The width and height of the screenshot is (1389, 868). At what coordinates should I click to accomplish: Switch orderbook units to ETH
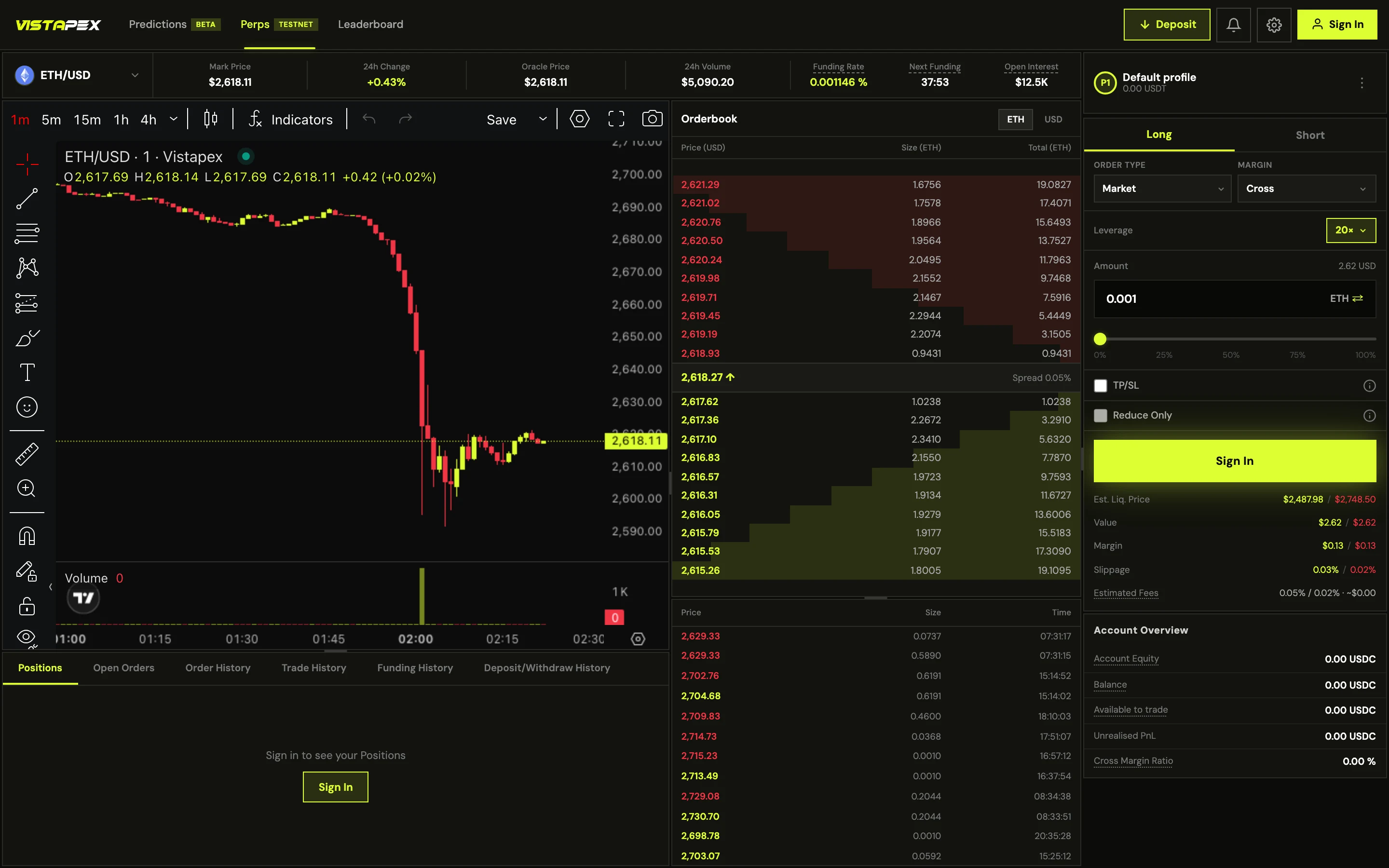coord(1015,120)
